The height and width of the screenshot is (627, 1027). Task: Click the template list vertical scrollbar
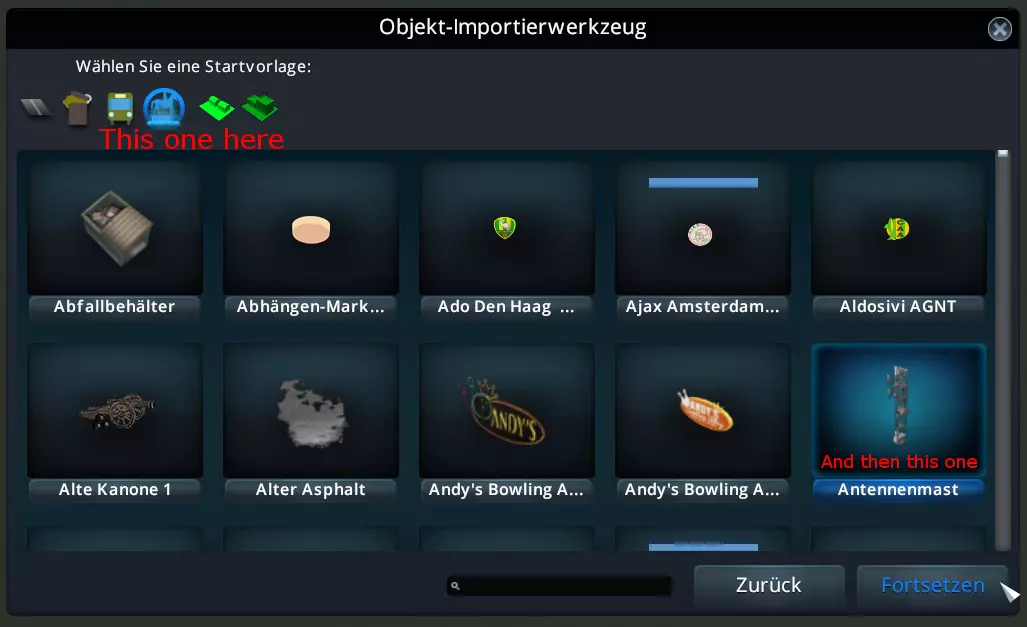pyautogui.click(x=1003, y=350)
